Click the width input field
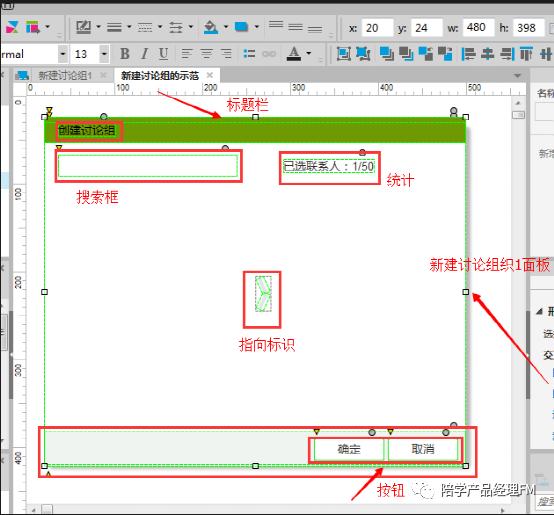Image resolution: width=554 pixels, height=515 pixels. (478, 28)
